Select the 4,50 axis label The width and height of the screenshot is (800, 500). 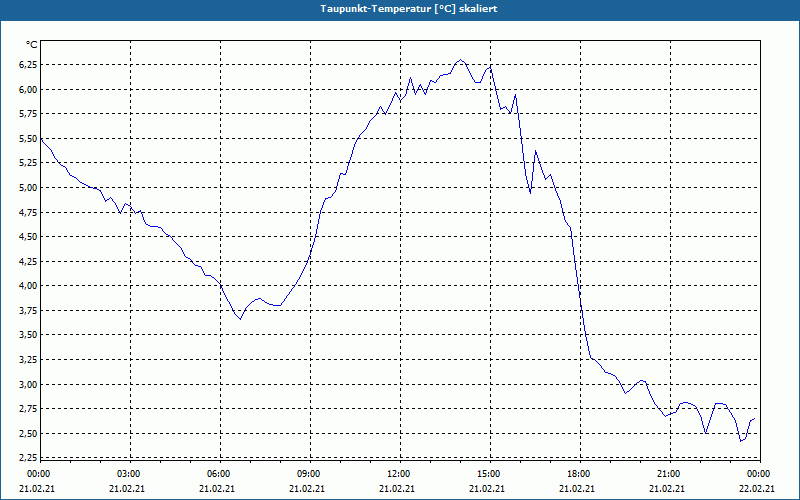(x=28, y=237)
